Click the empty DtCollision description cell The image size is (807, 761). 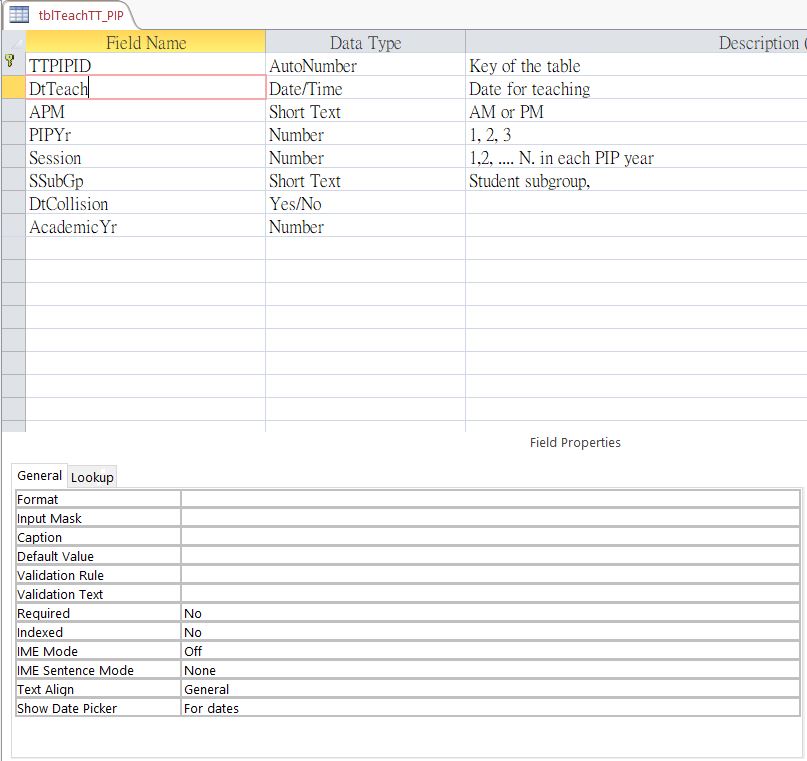[636, 203]
